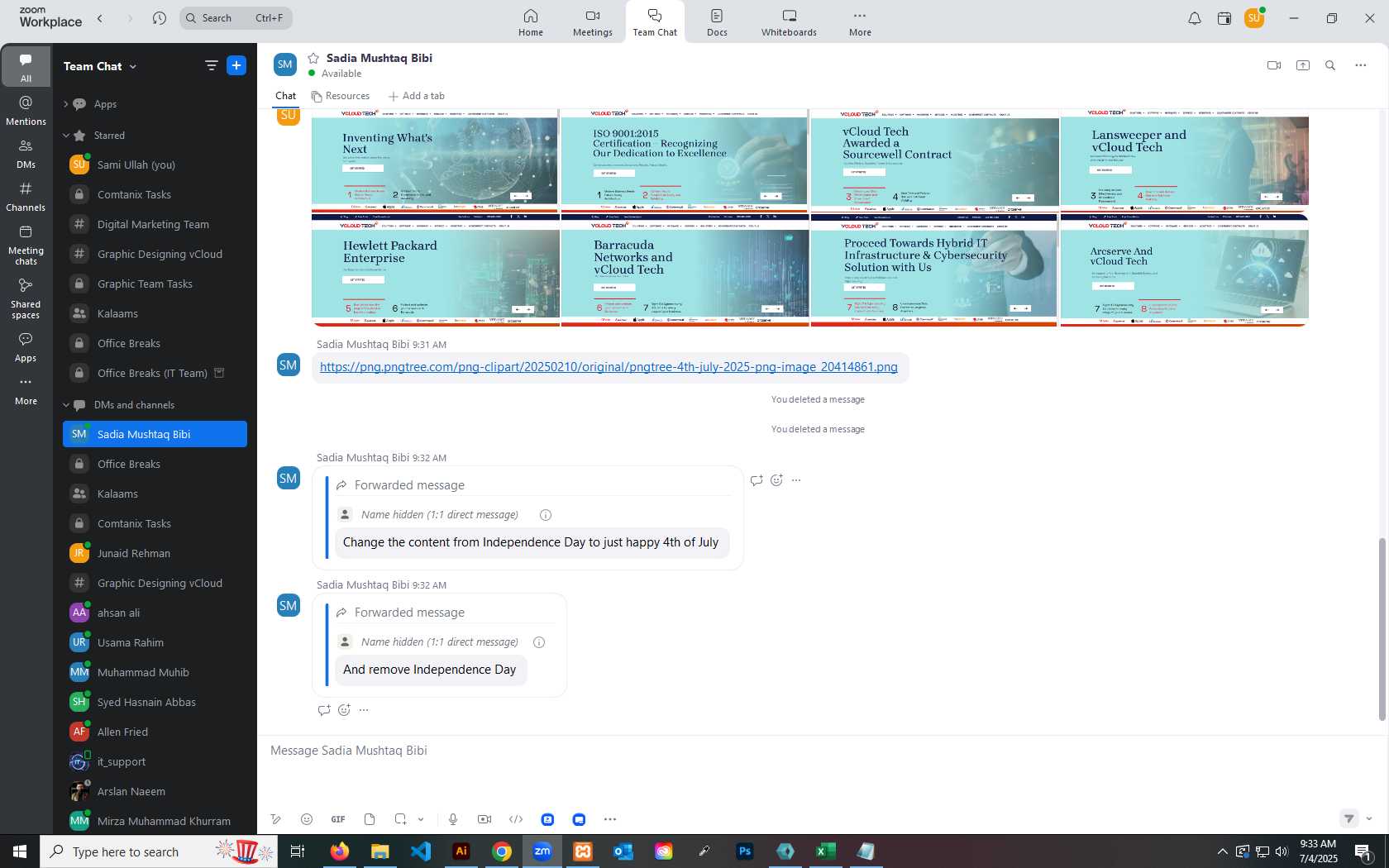
Task: Insert a code snippet
Action: coord(516,819)
